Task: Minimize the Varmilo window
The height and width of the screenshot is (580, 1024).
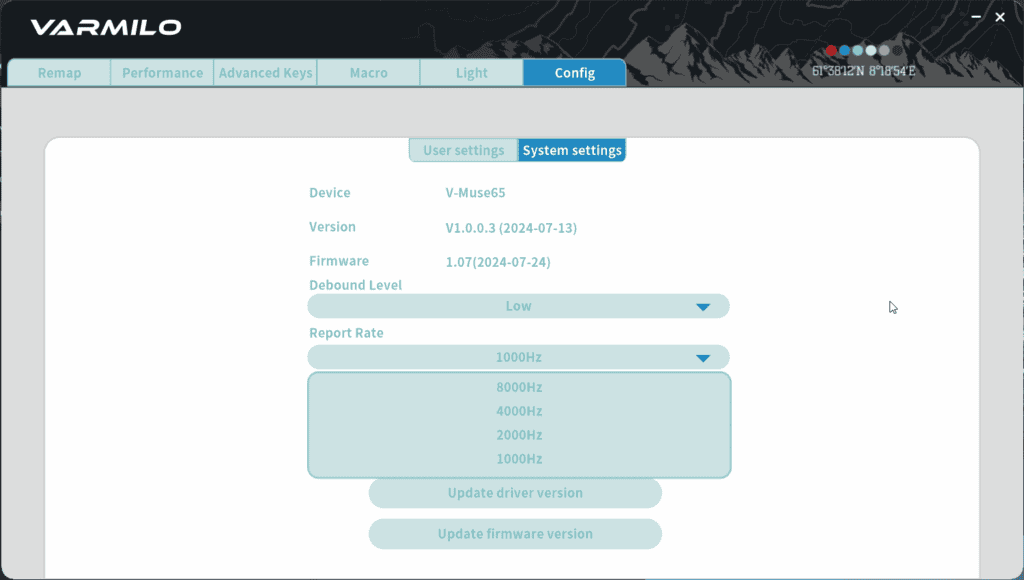Action: [976, 17]
